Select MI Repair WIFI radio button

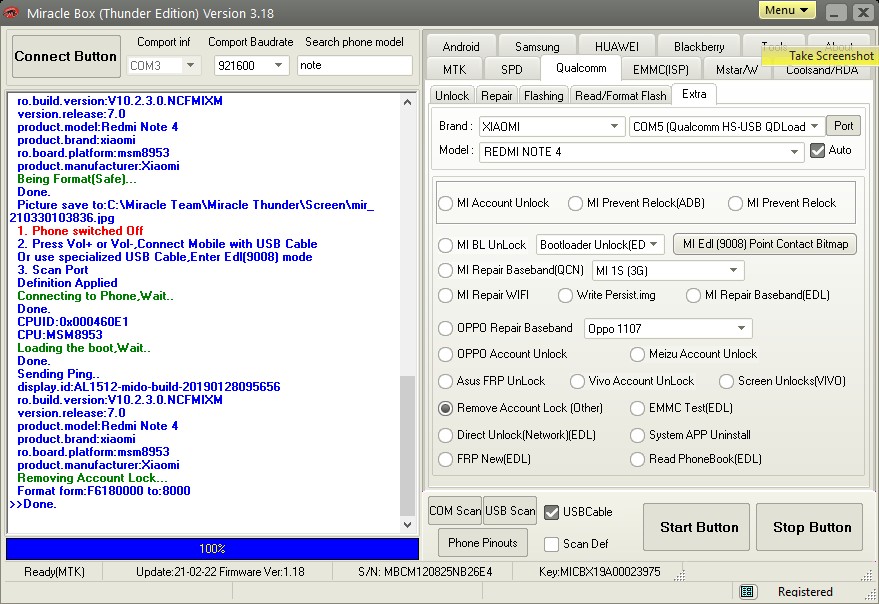click(x=446, y=295)
